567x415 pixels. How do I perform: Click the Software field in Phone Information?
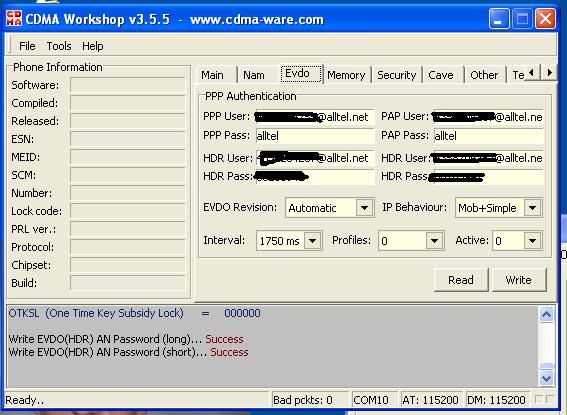coord(128,85)
